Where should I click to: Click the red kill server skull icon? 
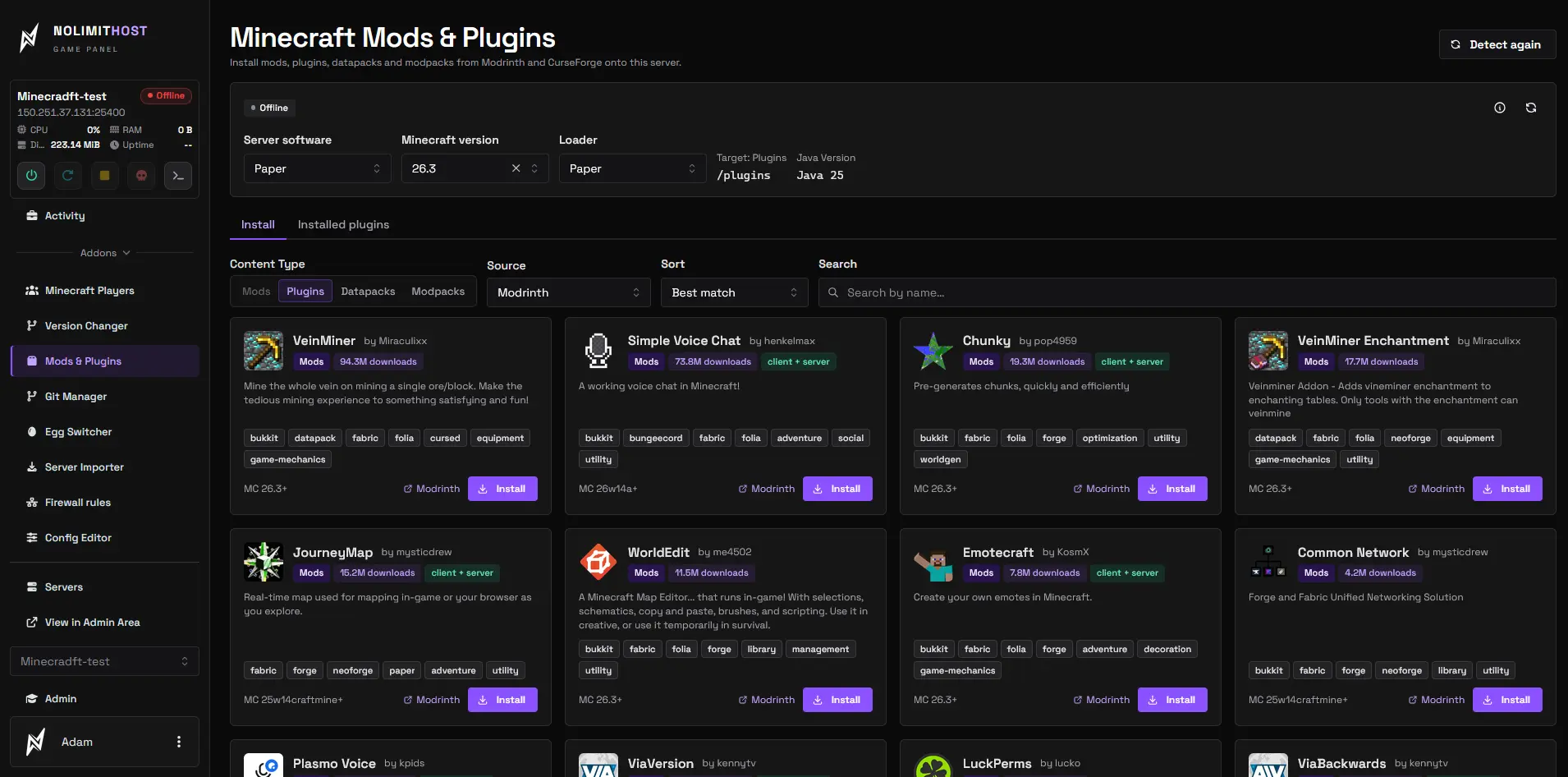click(x=141, y=175)
